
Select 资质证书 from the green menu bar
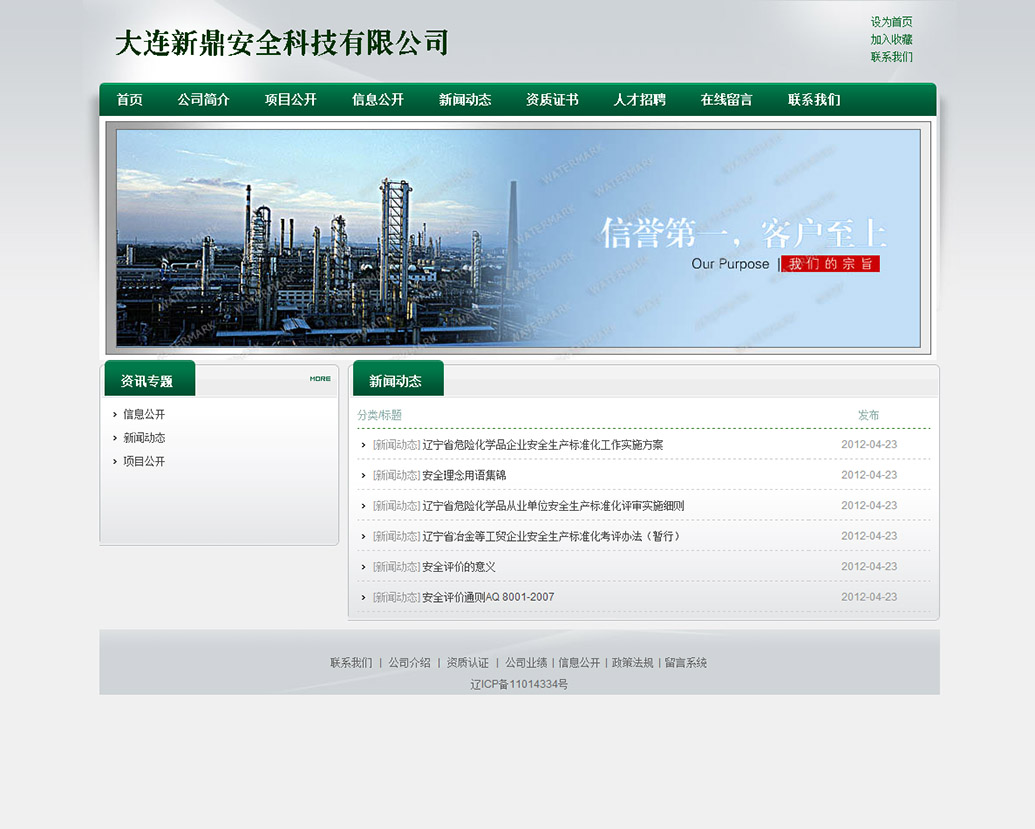coord(552,100)
